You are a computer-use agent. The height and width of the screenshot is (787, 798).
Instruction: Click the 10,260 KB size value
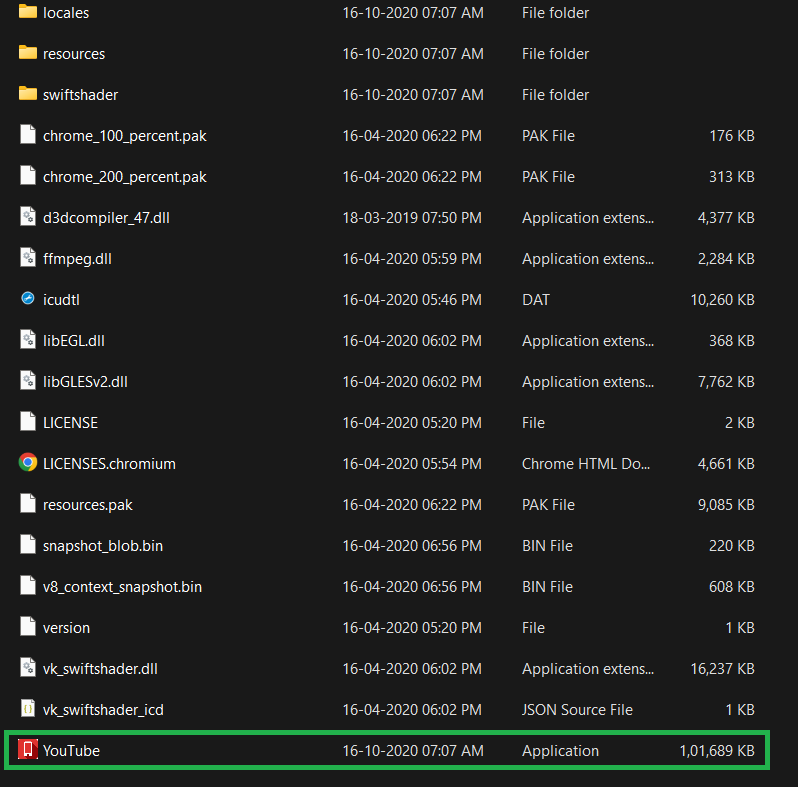click(x=722, y=300)
